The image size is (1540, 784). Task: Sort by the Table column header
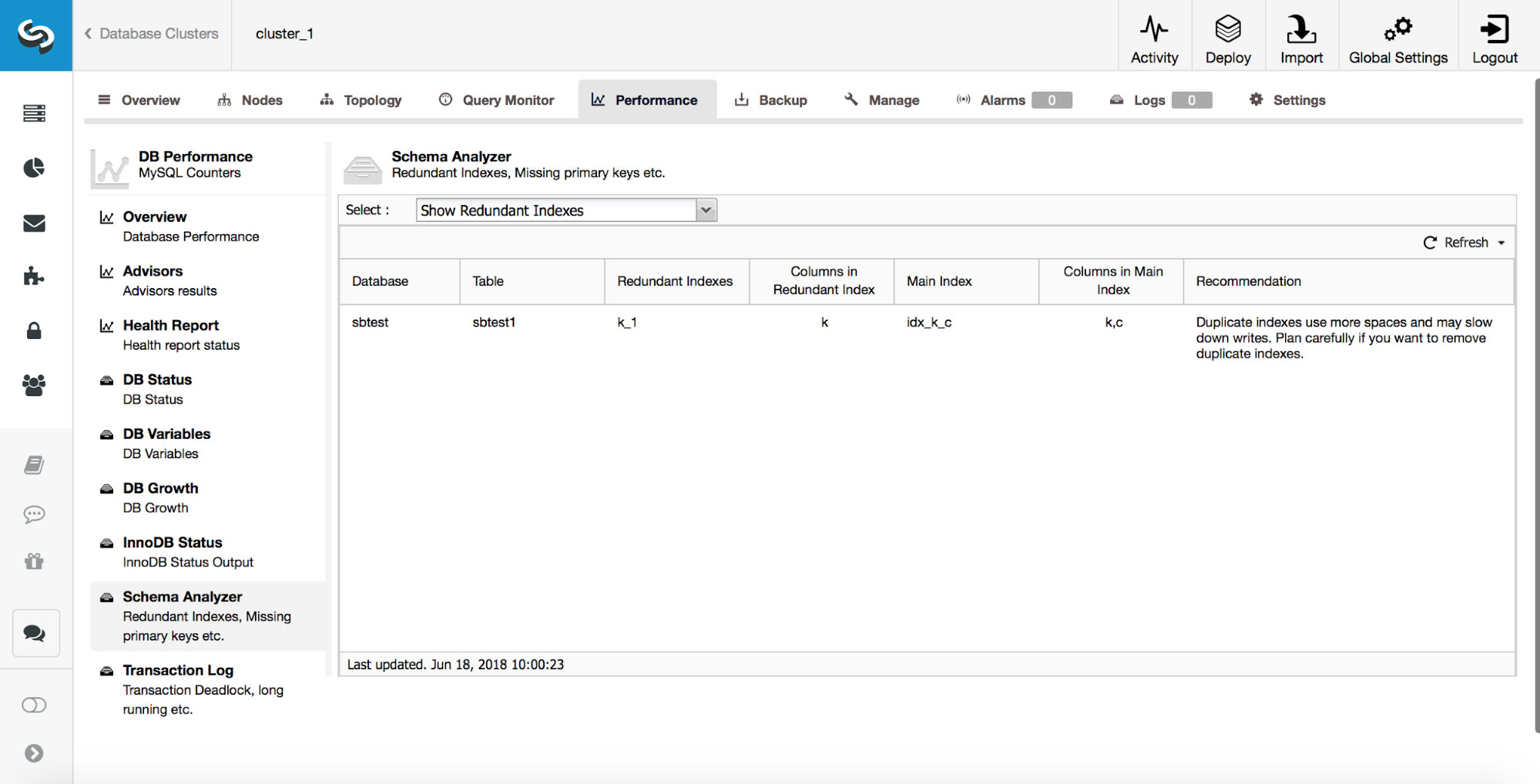(532, 281)
